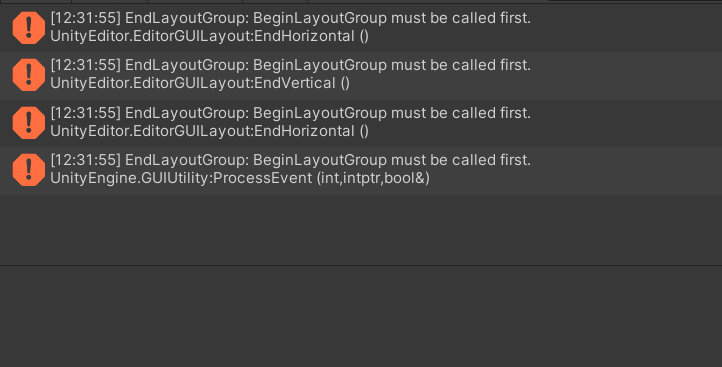The image size is (722, 367).
Task: Click the lower UnityEditor.EditorGUILayout:EndHorizontal () stack line
Action: point(210,131)
